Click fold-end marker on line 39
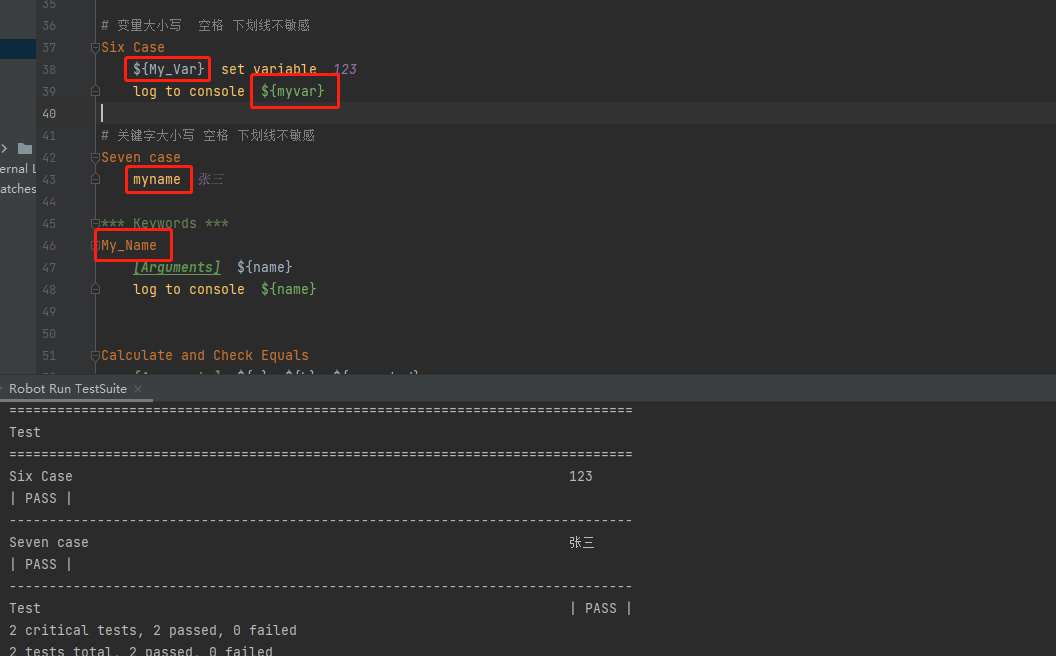Screen dimensions: 1056x656 tap(96, 91)
